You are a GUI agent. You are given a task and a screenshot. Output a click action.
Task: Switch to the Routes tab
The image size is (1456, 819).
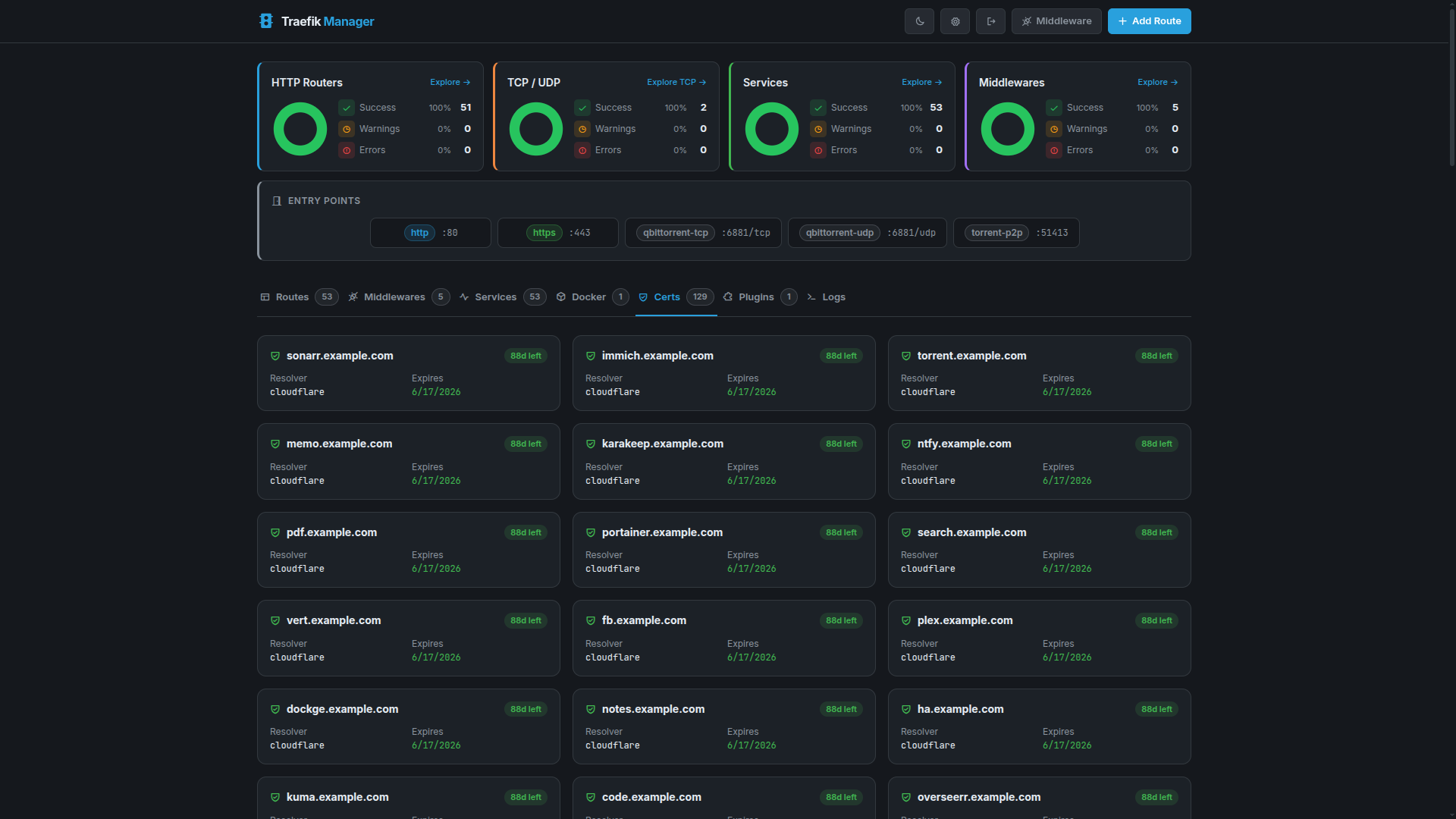click(x=292, y=297)
